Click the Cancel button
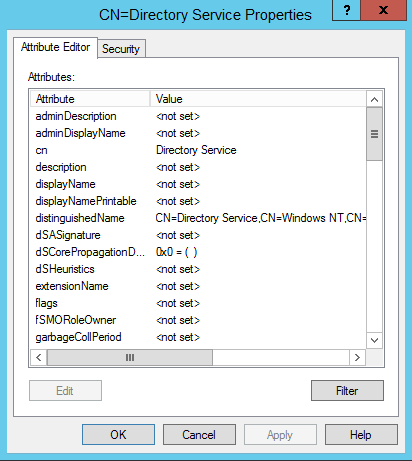This screenshot has height=461, width=412. (x=199, y=434)
